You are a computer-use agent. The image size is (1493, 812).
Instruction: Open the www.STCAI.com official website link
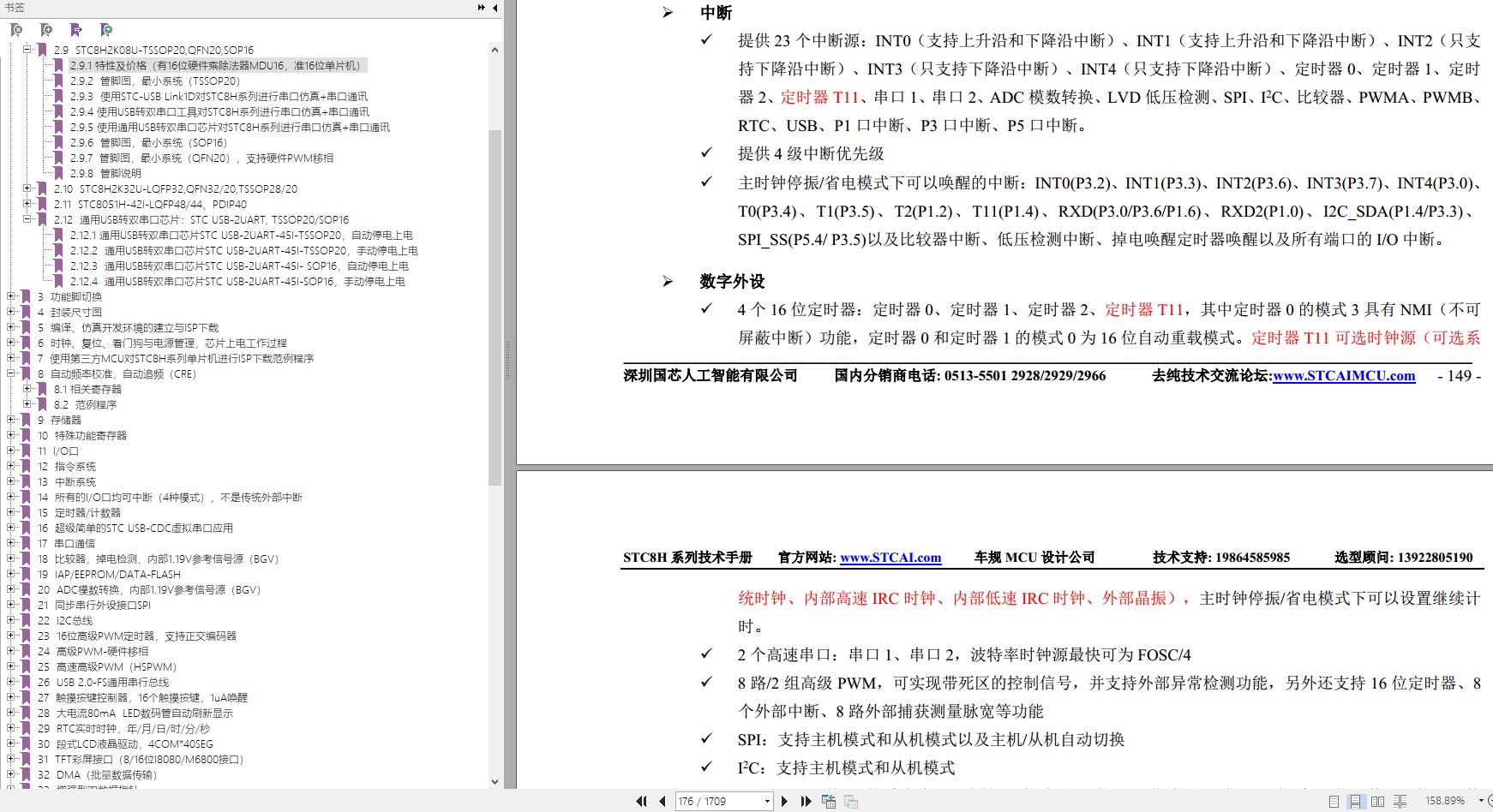coord(890,557)
